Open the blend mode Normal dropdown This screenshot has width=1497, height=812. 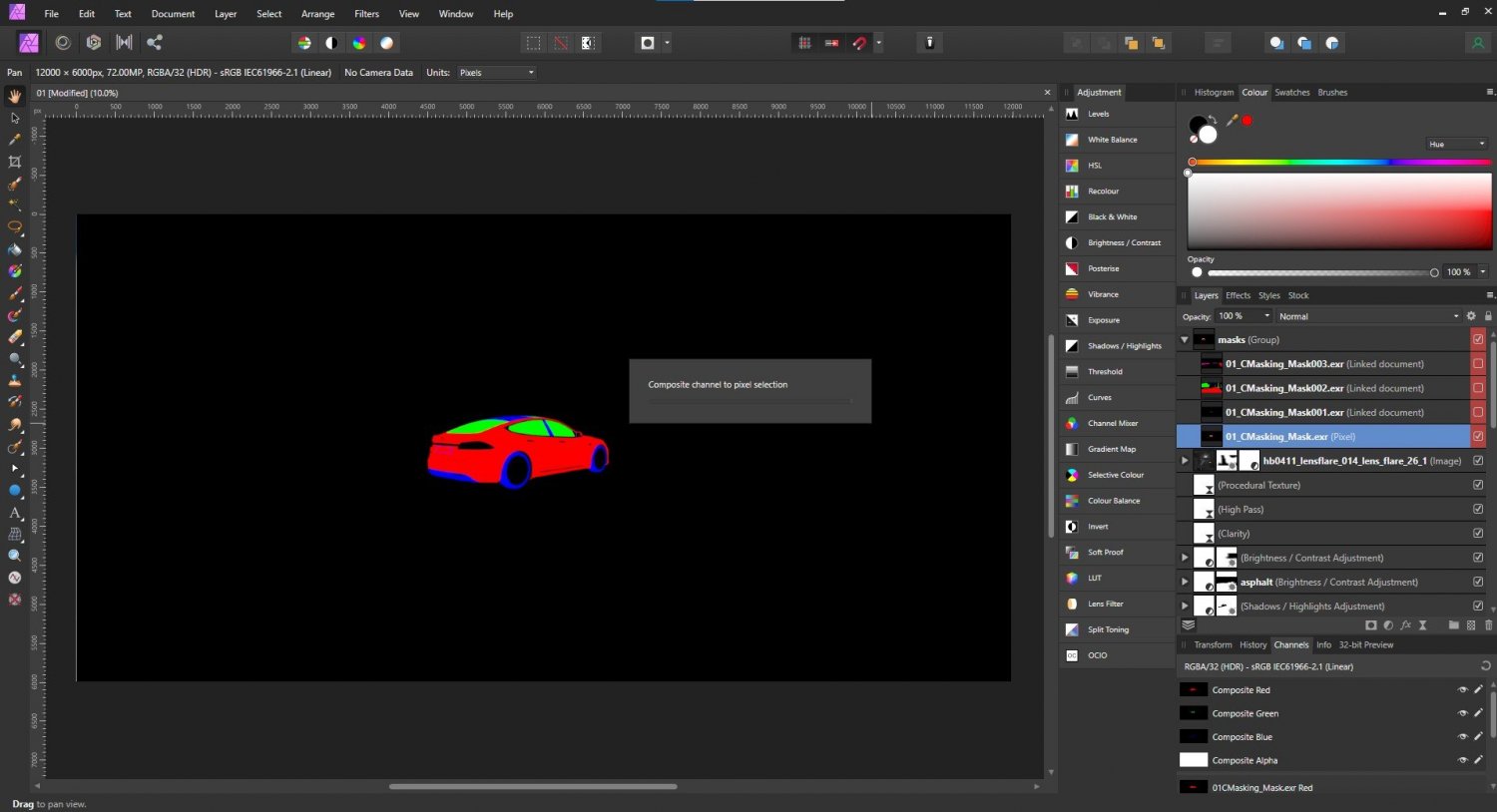click(x=1367, y=316)
